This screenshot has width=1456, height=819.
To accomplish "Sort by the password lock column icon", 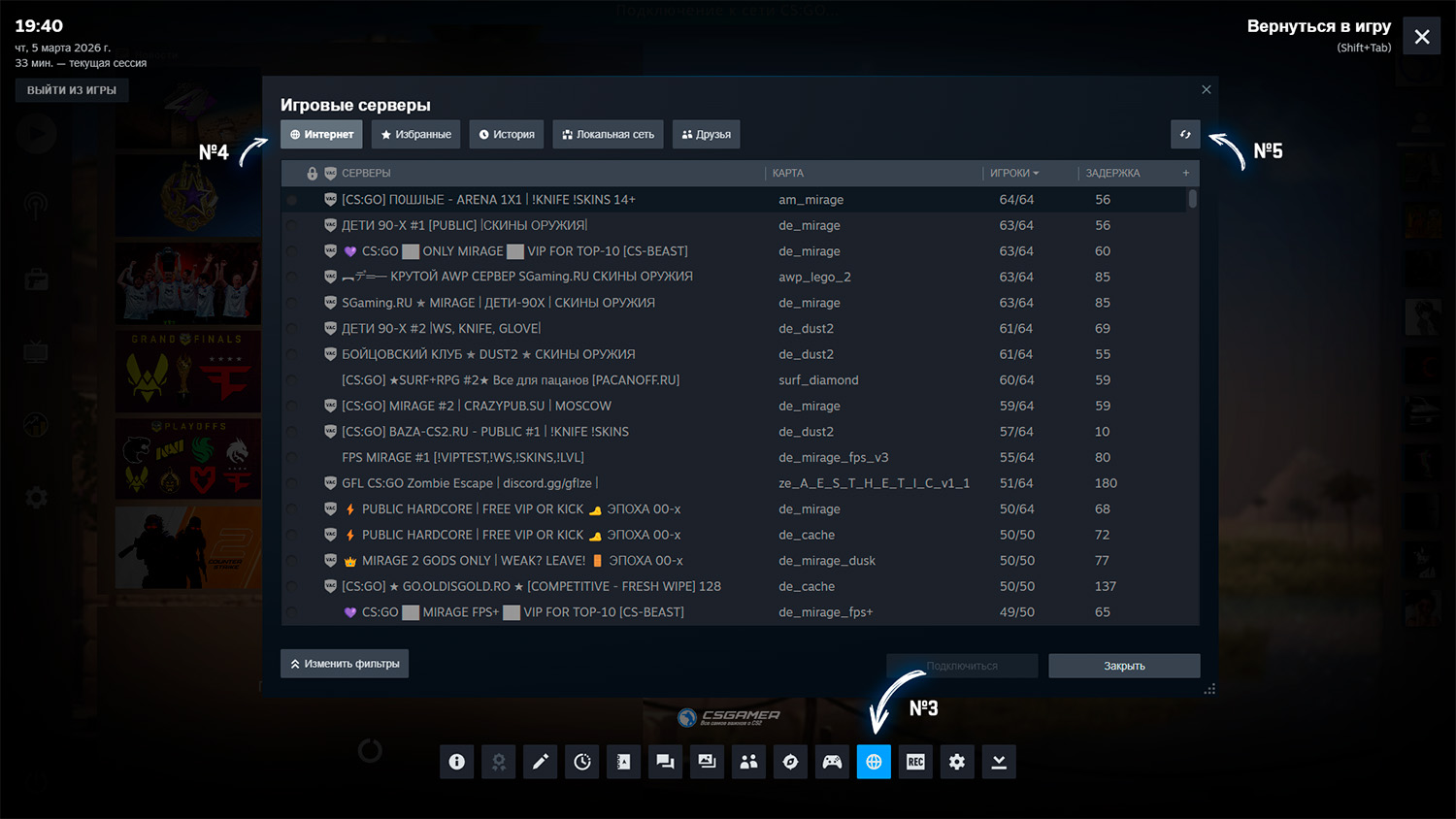I will click(313, 174).
